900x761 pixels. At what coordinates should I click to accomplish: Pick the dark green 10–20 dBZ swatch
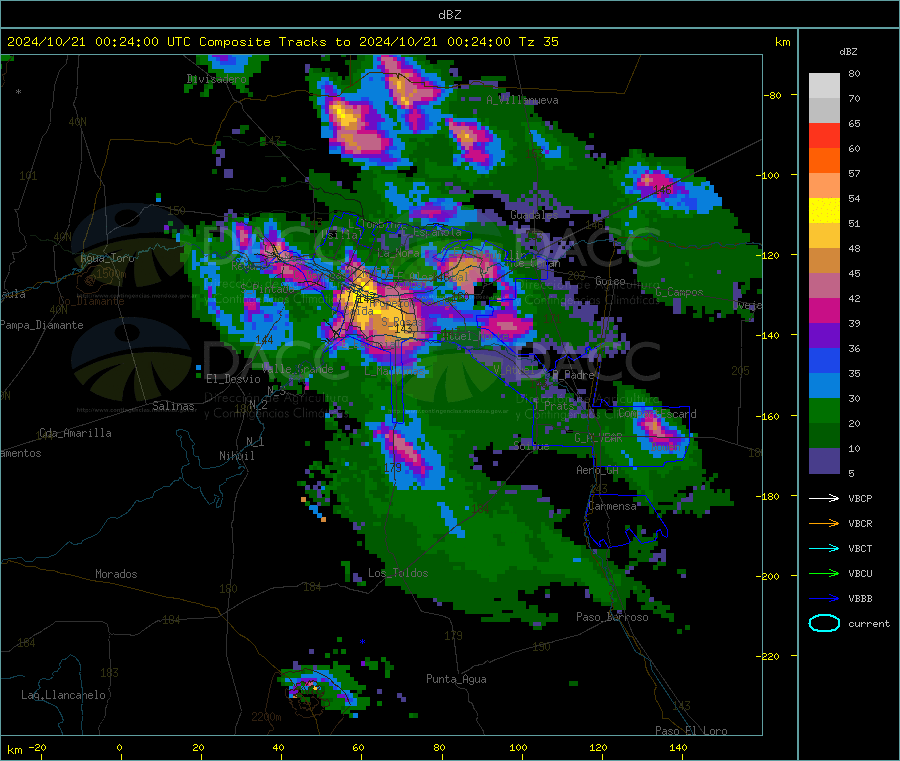[824, 436]
